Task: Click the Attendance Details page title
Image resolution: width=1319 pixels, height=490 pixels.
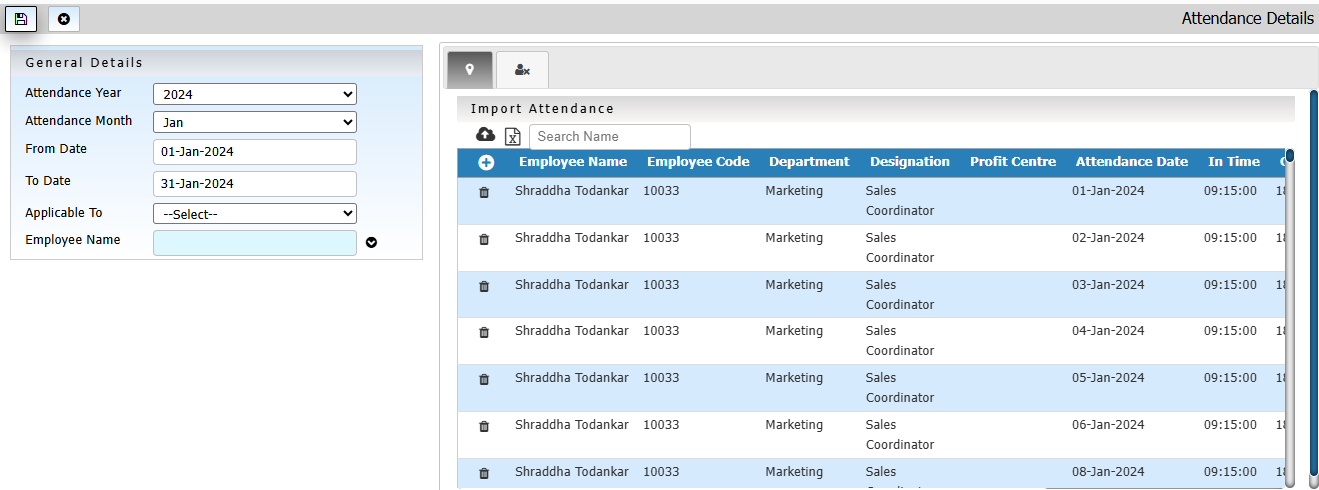Action: click(x=1248, y=18)
